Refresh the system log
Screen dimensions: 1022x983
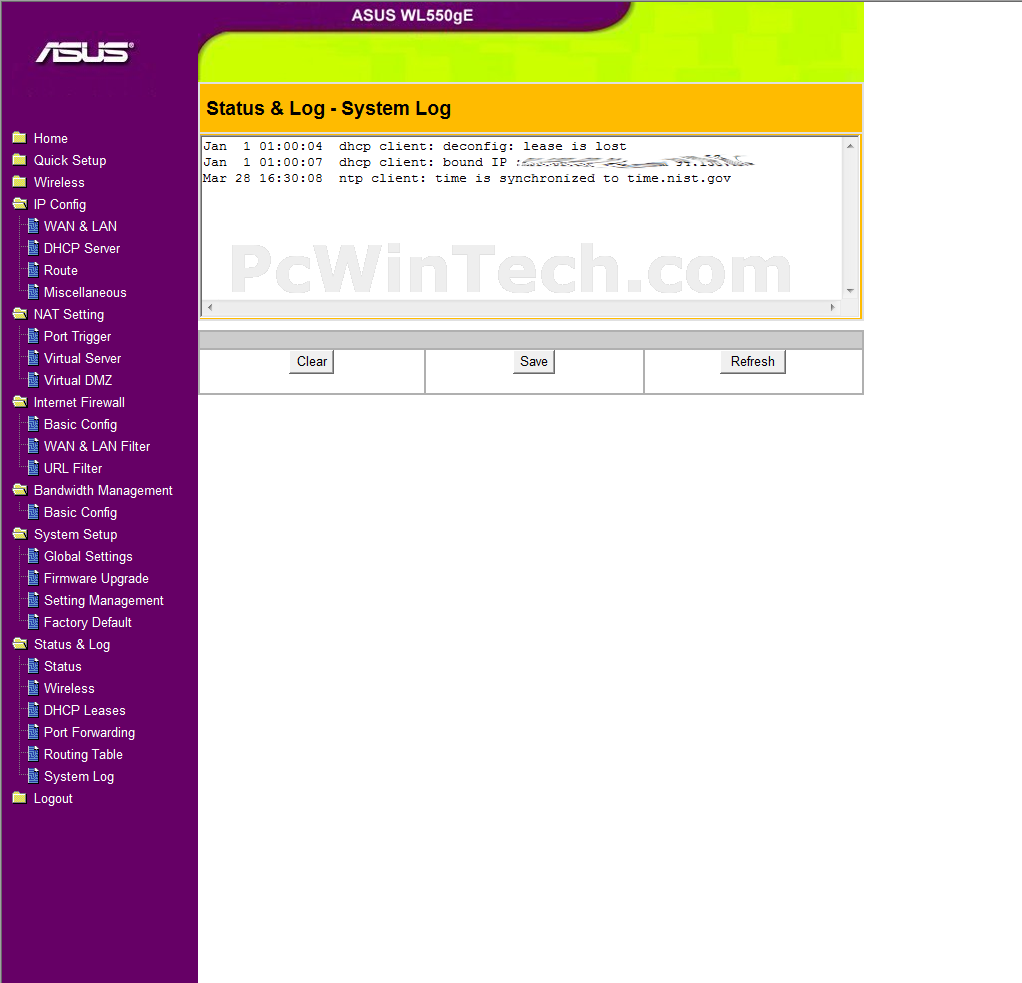[753, 362]
